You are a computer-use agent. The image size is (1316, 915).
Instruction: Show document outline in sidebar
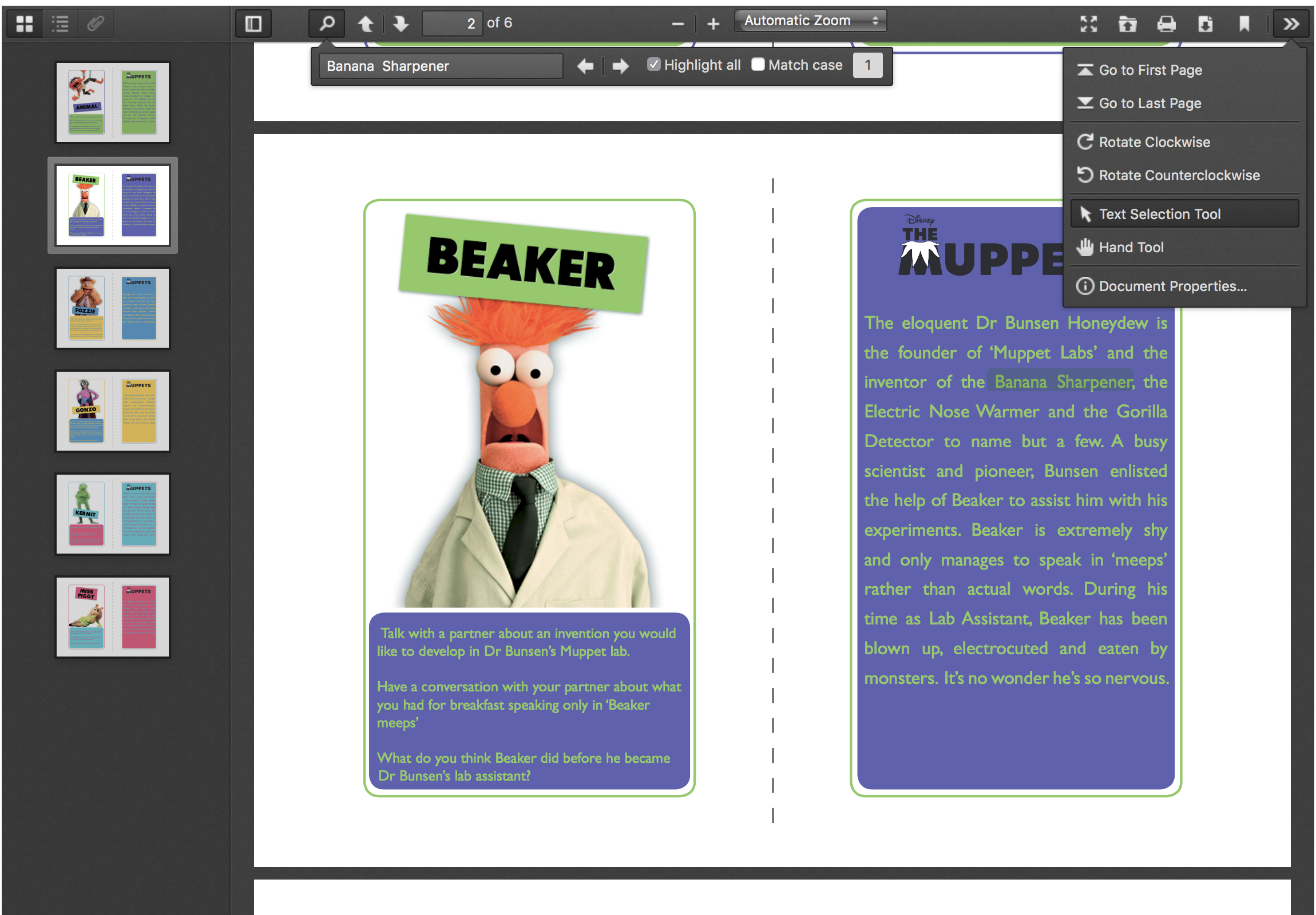click(x=60, y=23)
